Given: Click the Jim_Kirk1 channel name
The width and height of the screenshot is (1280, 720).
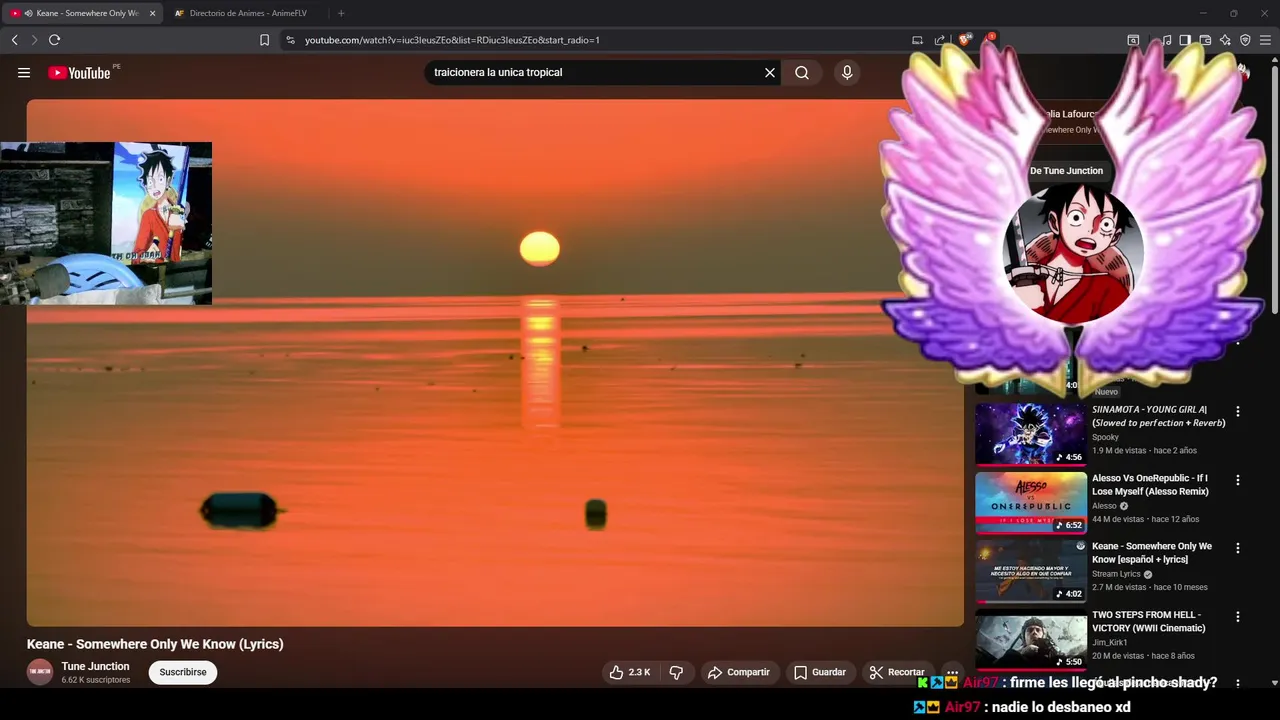Looking at the screenshot, I should pos(1109,642).
